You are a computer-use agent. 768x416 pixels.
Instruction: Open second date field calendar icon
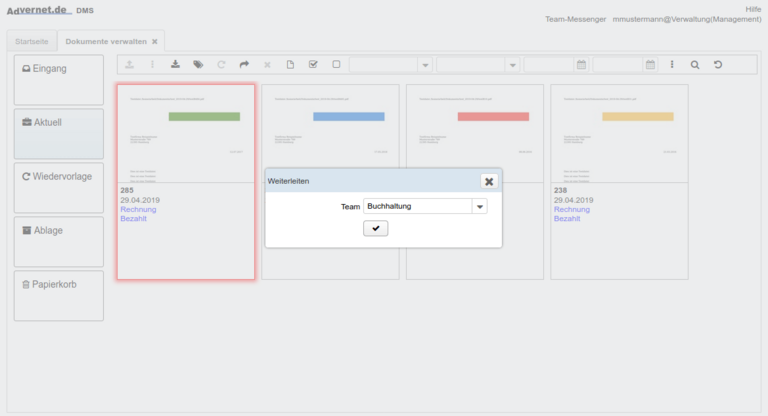point(650,65)
